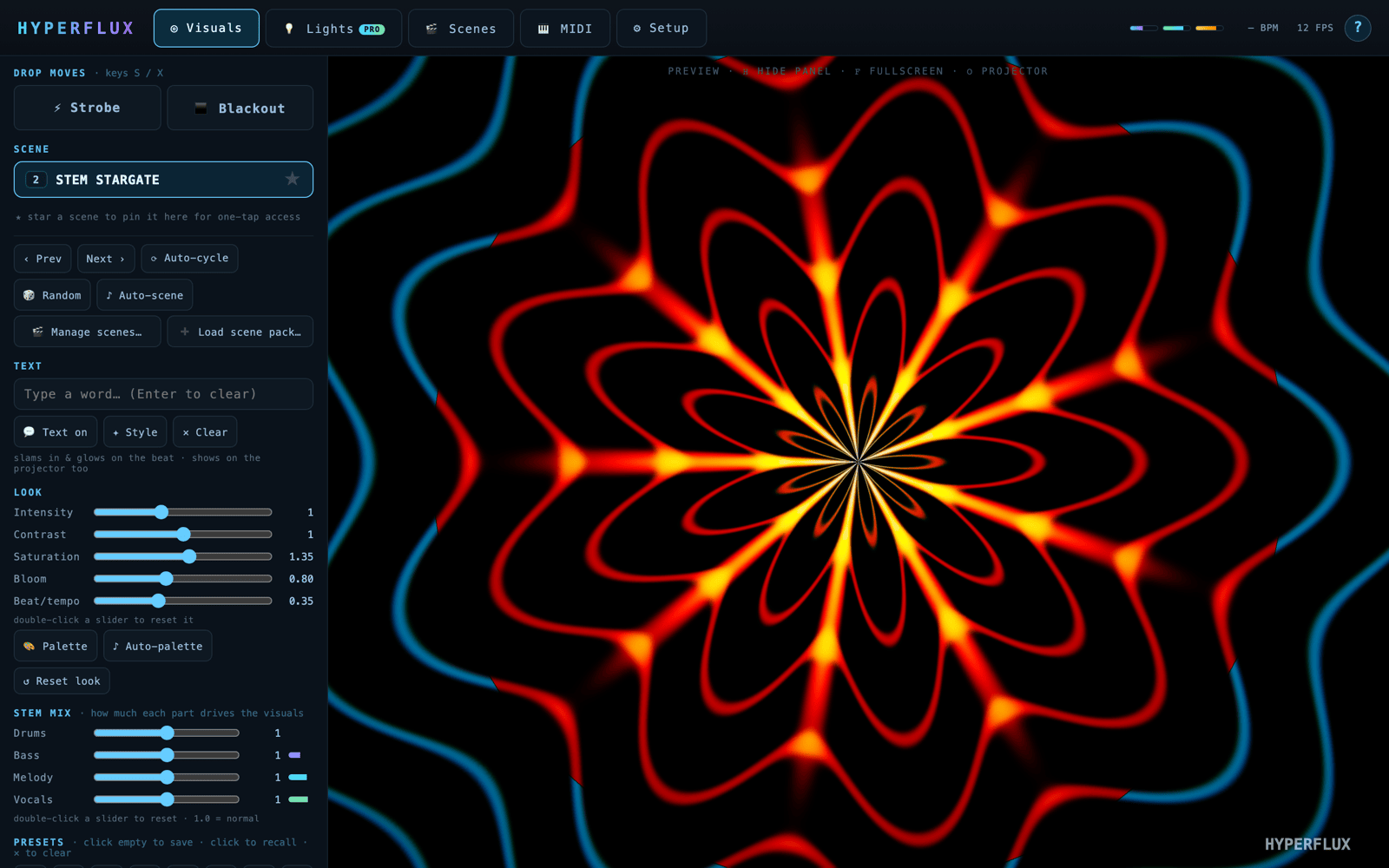Open the Setup tab
The width and height of the screenshot is (1389, 868).
click(x=662, y=28)
